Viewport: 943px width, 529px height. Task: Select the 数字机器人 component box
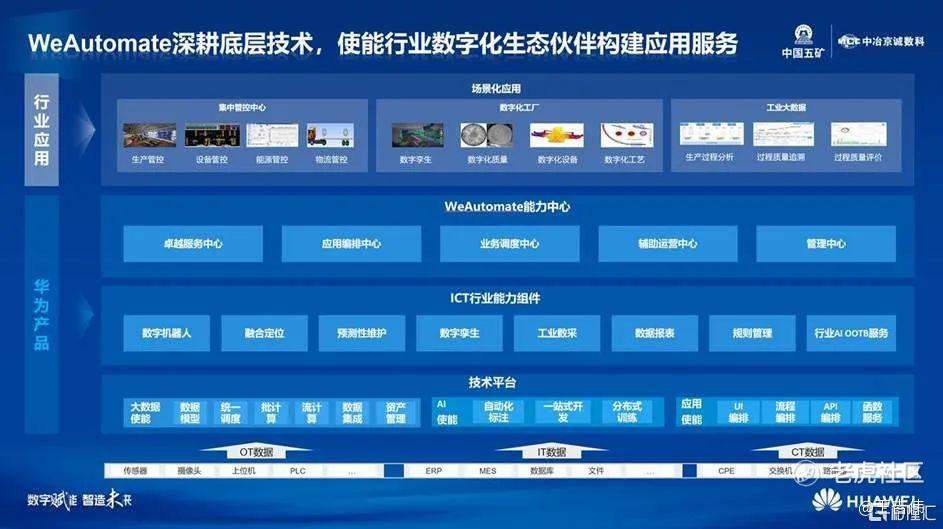(x=167, y=333)
